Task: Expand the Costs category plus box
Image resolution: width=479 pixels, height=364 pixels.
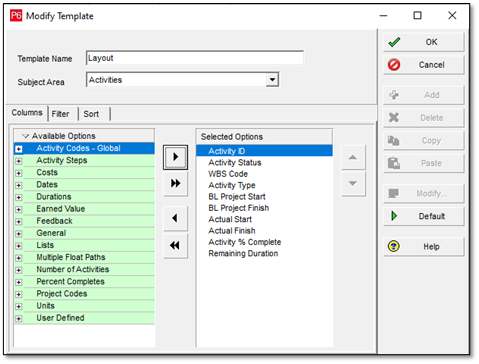Action: click(19, 173)
